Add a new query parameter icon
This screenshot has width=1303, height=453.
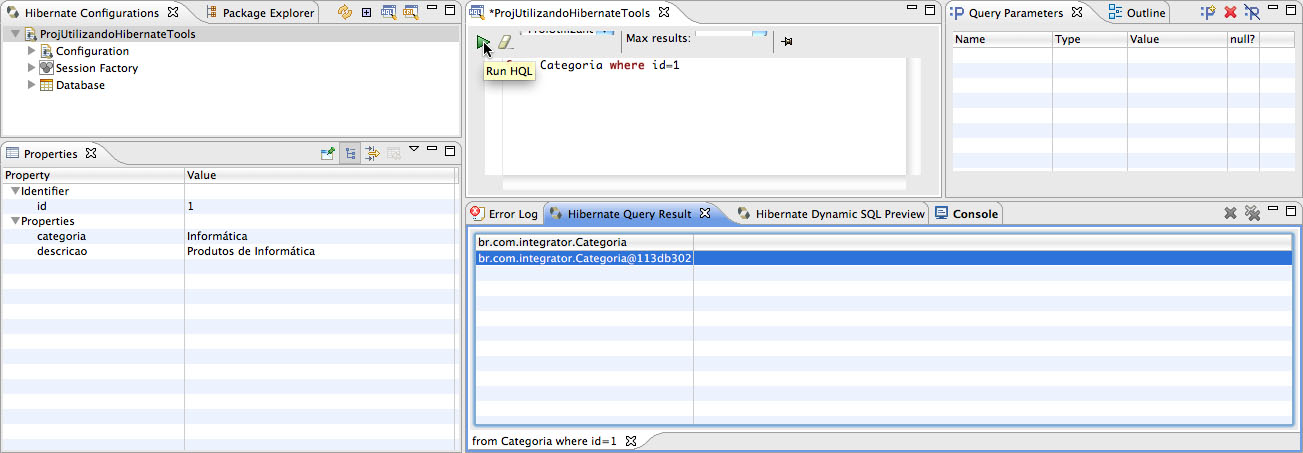coord(1208,13)
